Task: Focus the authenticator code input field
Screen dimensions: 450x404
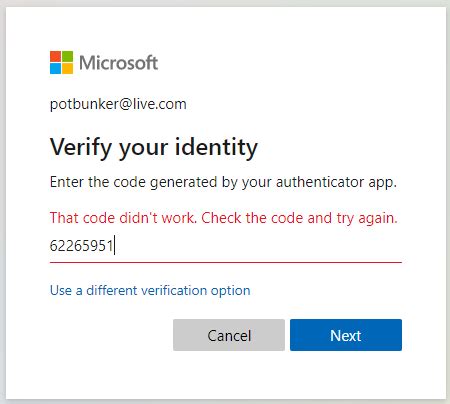Action: coord(226,246)
